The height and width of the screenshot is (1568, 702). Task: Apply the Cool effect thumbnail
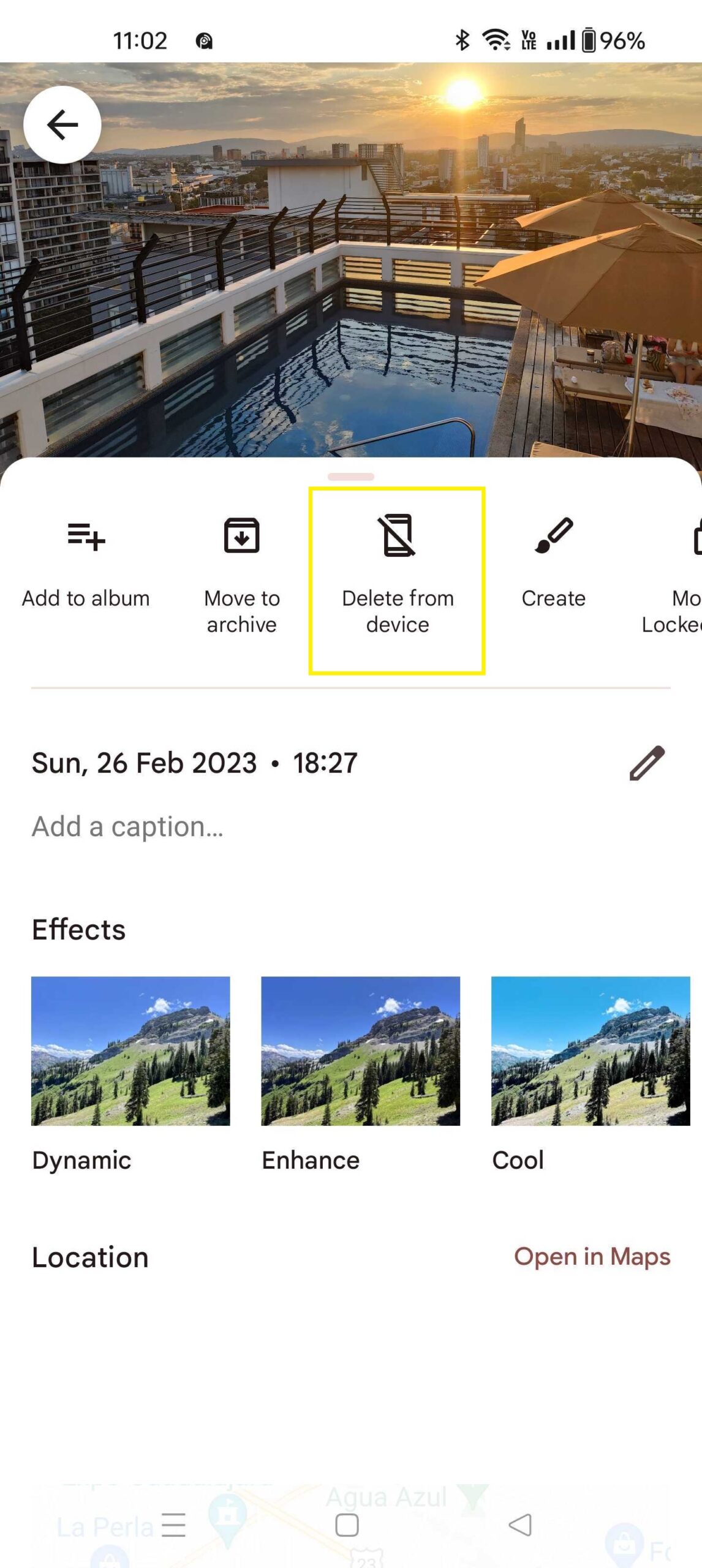[591, 1051]
